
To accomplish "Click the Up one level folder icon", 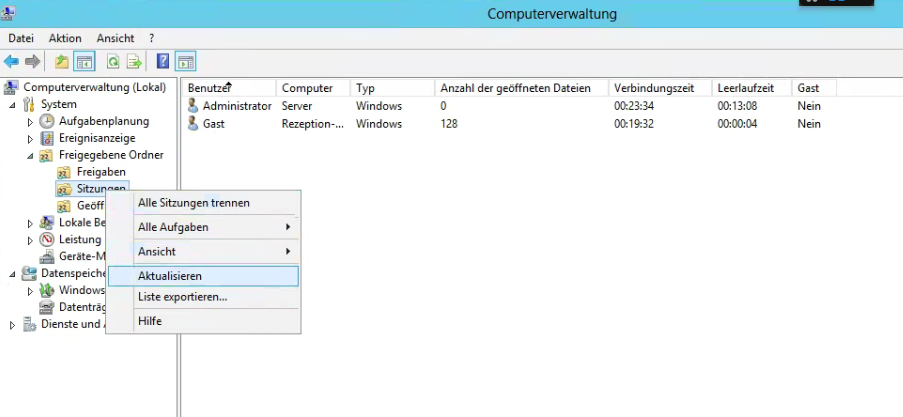I will tap(62, 62).
